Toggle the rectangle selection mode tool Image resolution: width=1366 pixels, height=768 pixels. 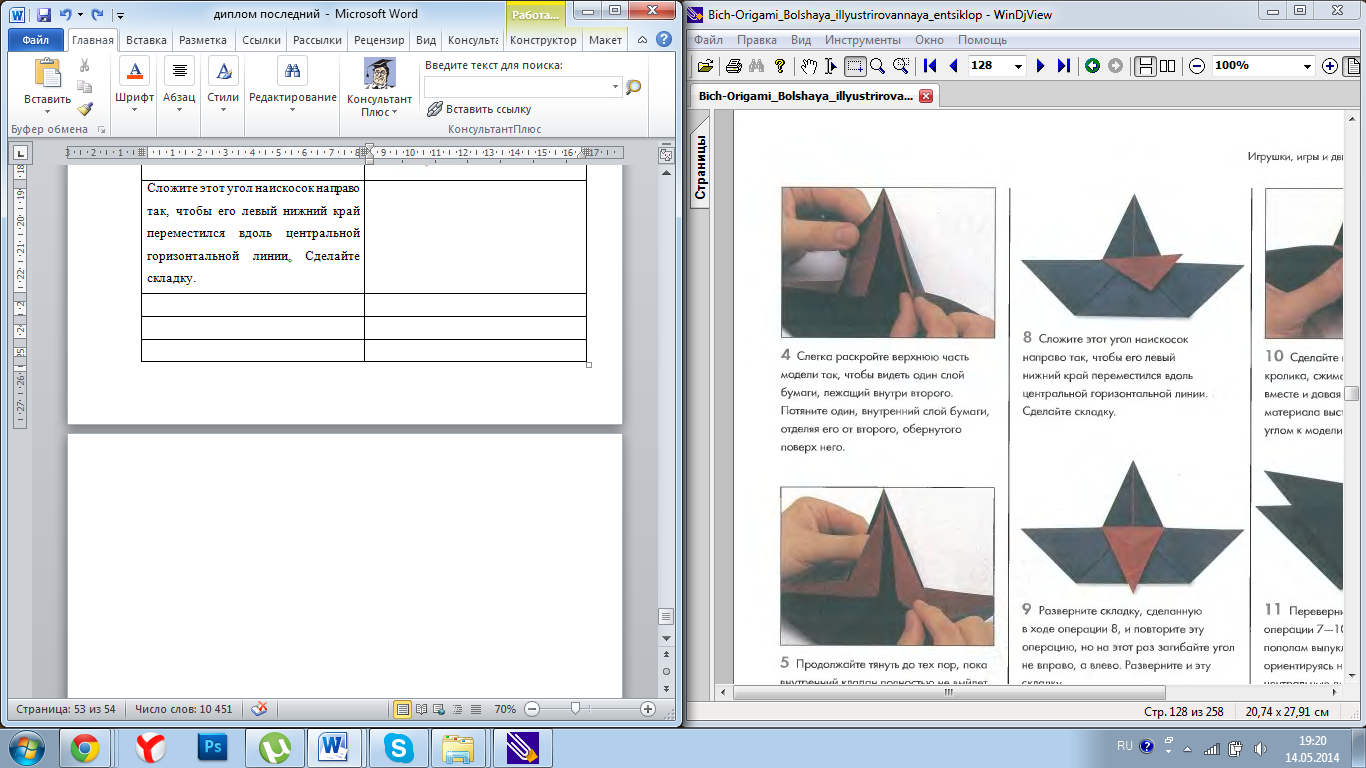[855, 66]
